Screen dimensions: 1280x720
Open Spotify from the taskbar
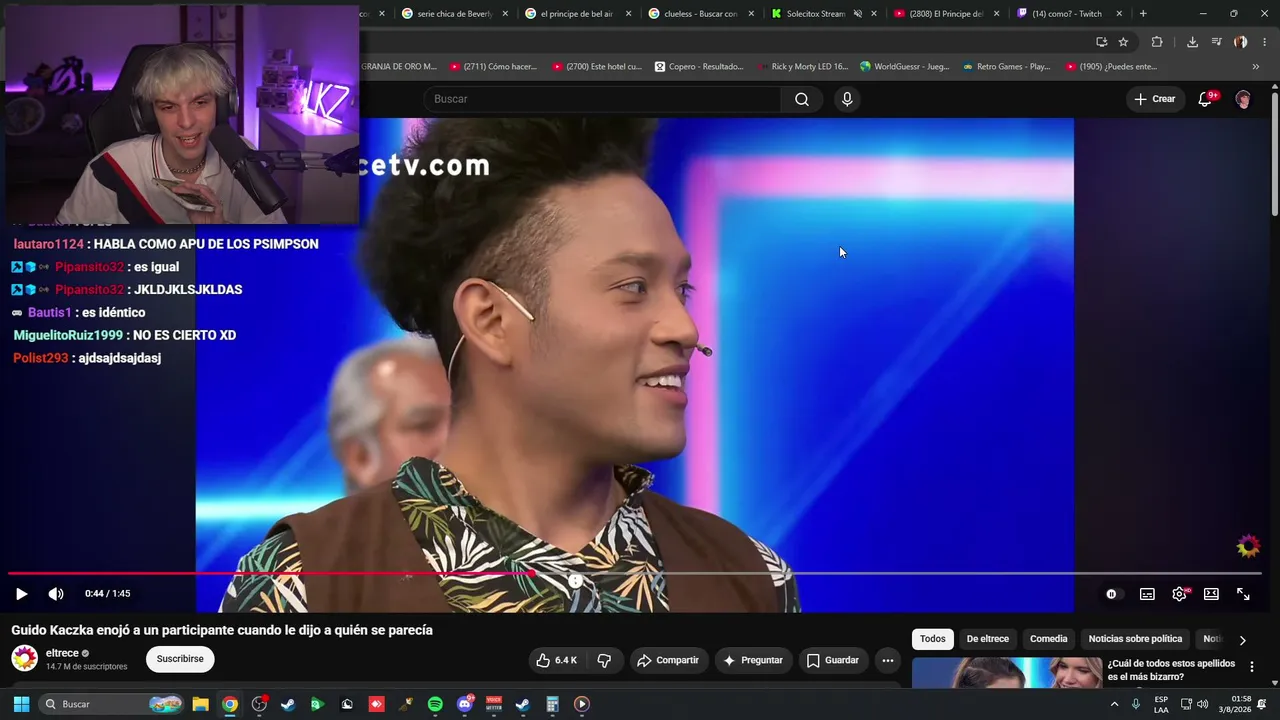[x=435, y=704]
